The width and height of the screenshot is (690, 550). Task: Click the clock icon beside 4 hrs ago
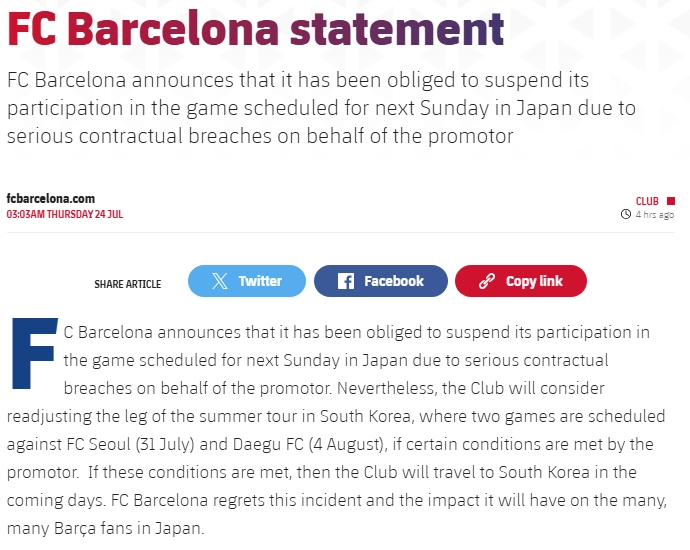point(625,214)
